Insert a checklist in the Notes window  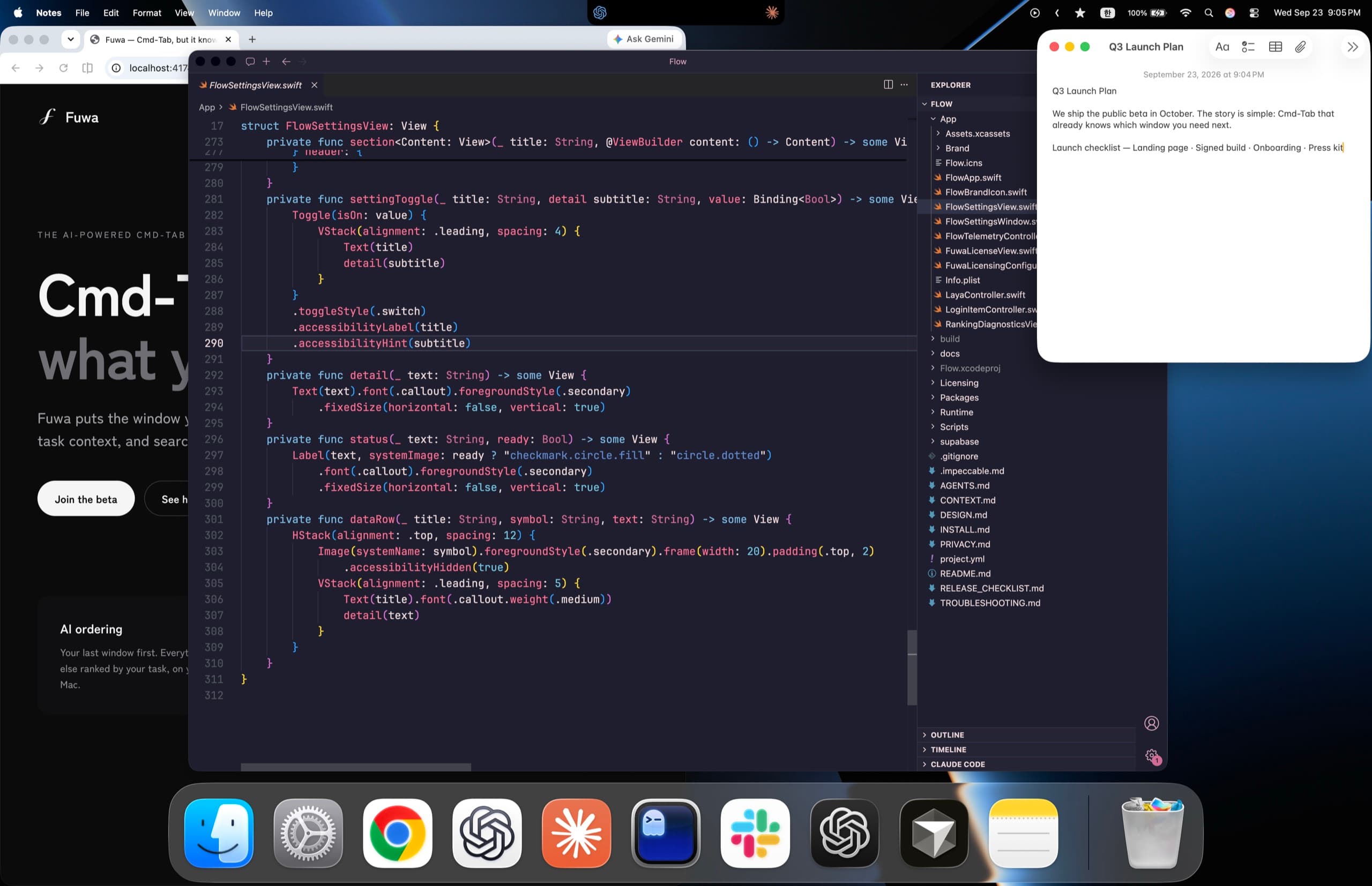(x=1248, y=47)
